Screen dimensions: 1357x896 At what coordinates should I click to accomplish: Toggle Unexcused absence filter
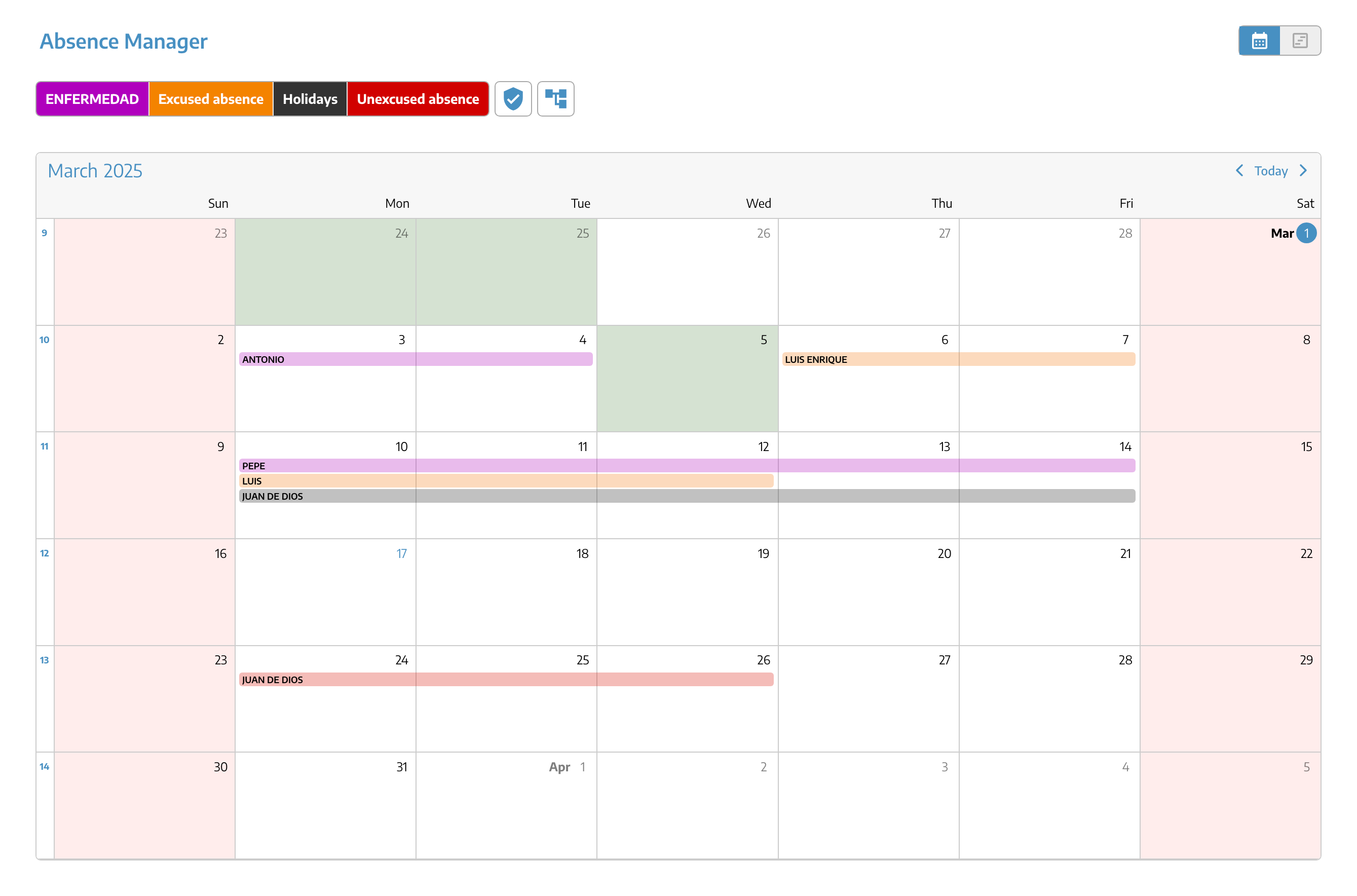(x=418, y=99)
